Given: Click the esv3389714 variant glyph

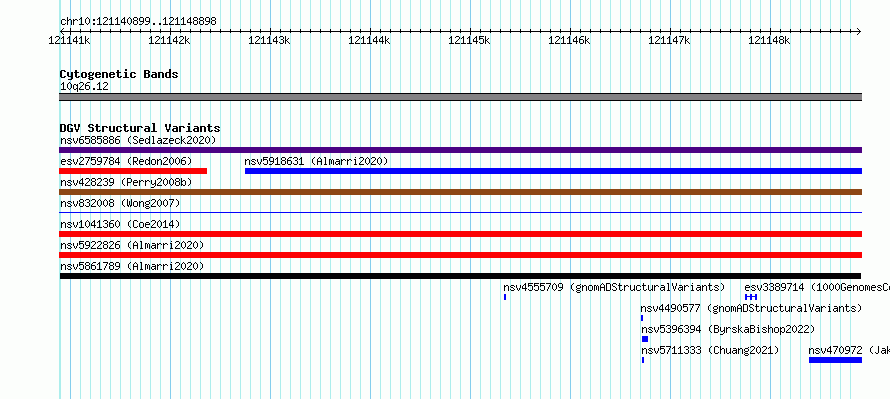Looking at the screenshot, I should click(751, 297).
